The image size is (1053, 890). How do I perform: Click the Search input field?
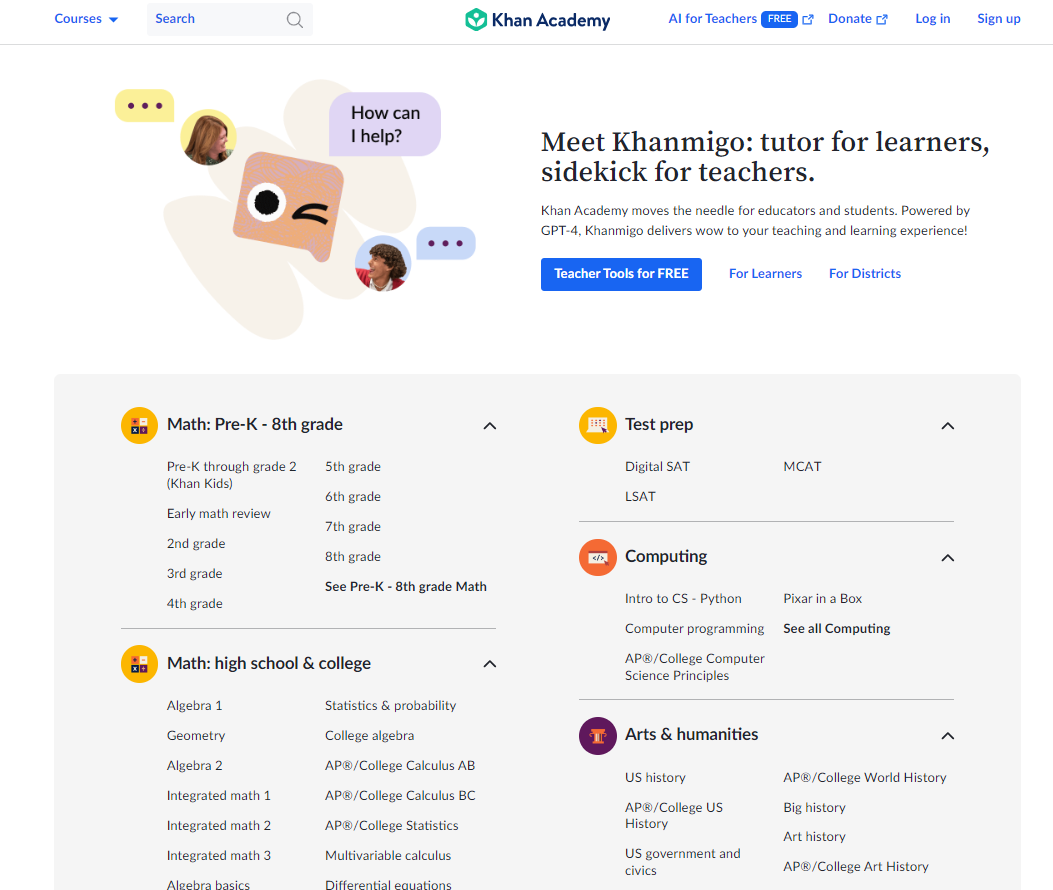coord(230,19)
